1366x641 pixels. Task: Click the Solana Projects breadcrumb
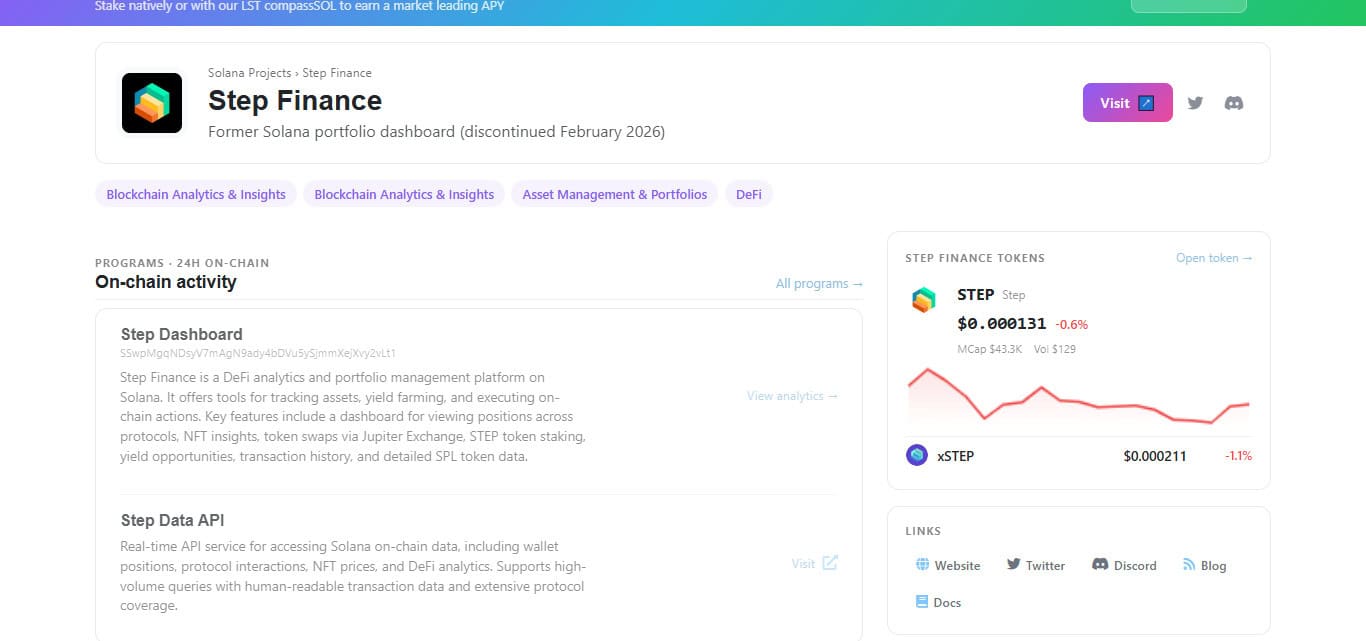pyautogui.click(x=249, y=73)
